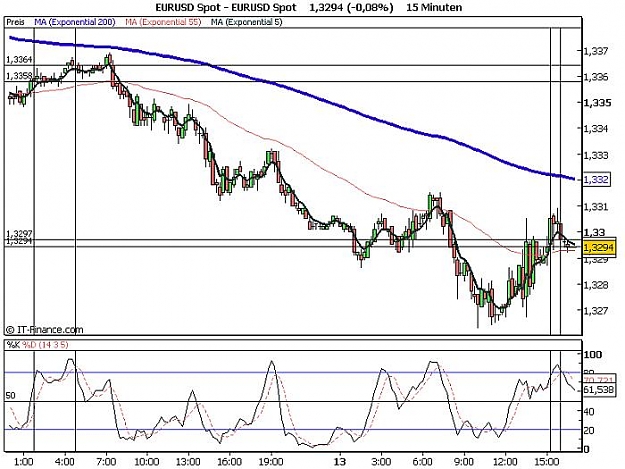Click the '20' stochastic axis label
The width and height of the screenshot is (625, 469).
[x=589, y=430]
